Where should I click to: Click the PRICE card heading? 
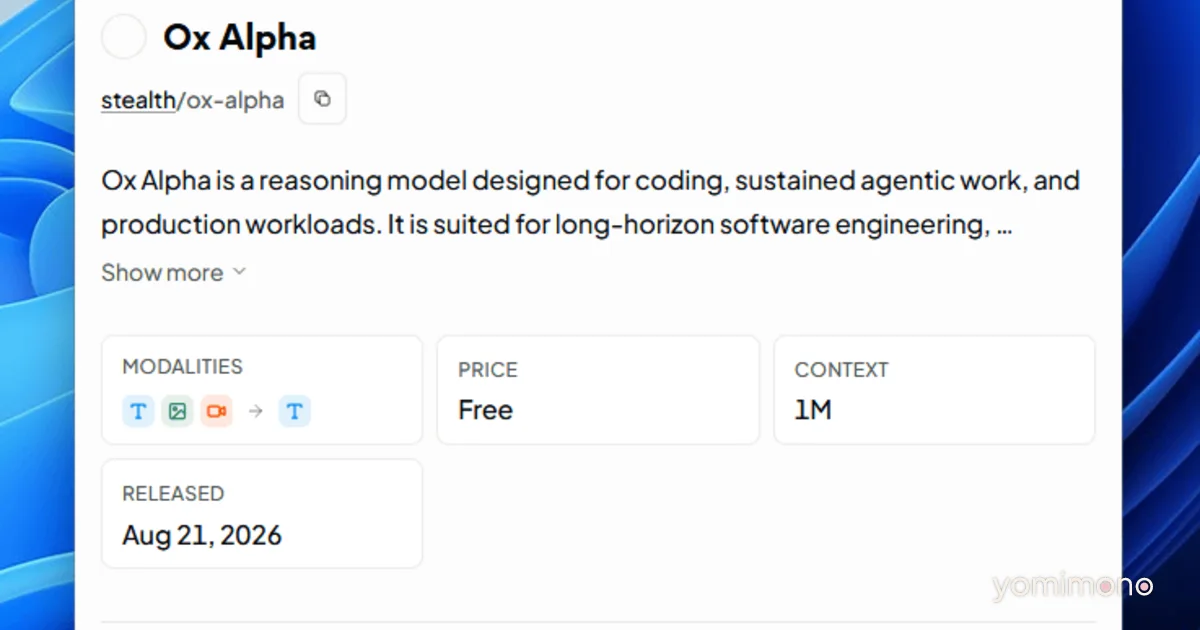click(x=490, y=370)
